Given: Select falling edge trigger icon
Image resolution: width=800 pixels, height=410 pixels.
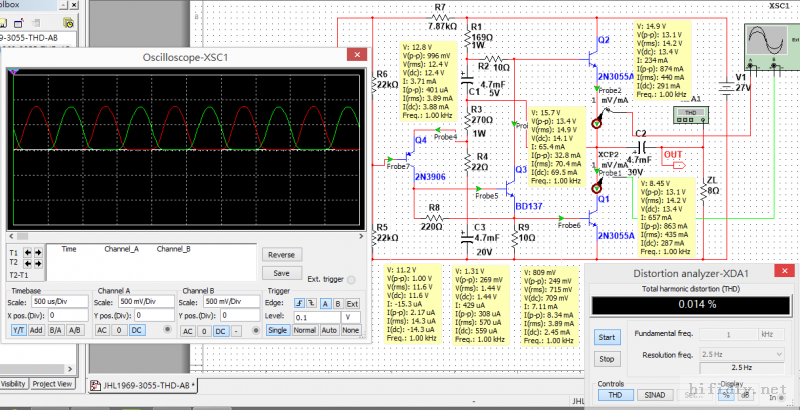Looking at the screenshot, I should (309, 303).
